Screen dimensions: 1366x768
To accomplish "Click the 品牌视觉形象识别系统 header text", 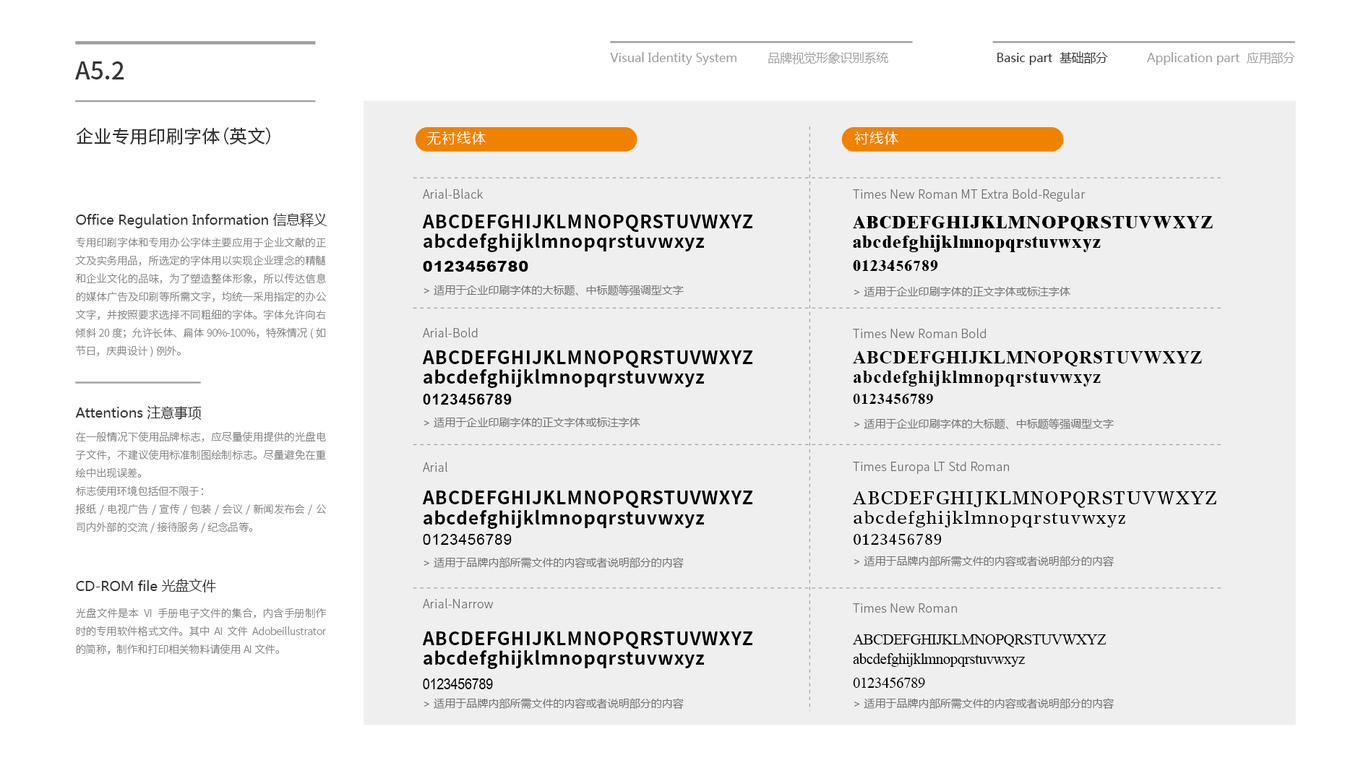I will (828, 58).
